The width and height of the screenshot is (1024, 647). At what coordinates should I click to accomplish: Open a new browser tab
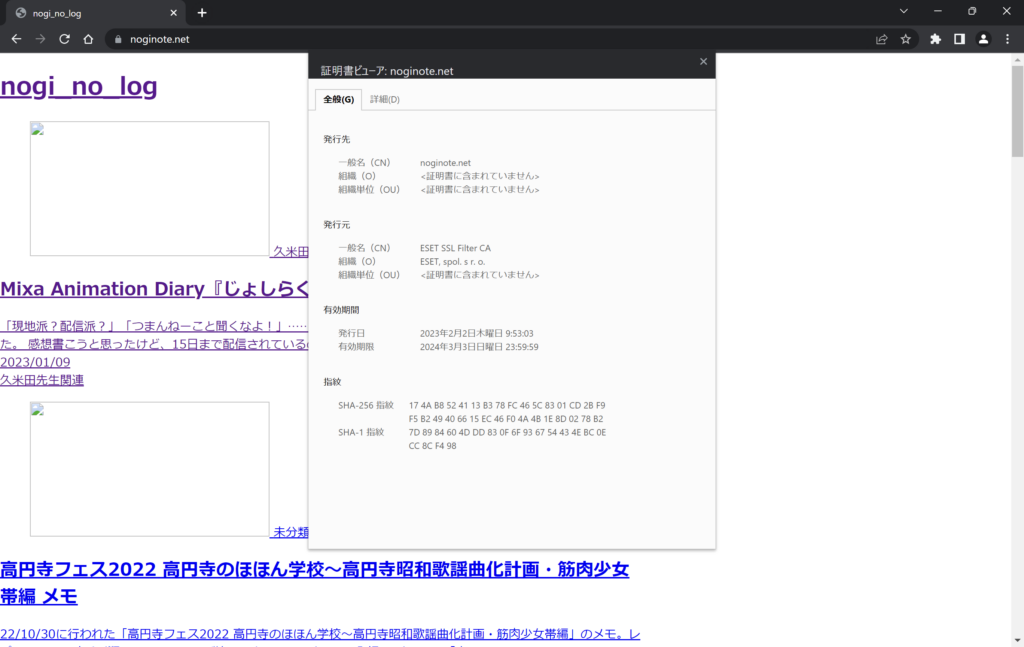[202, 13]
